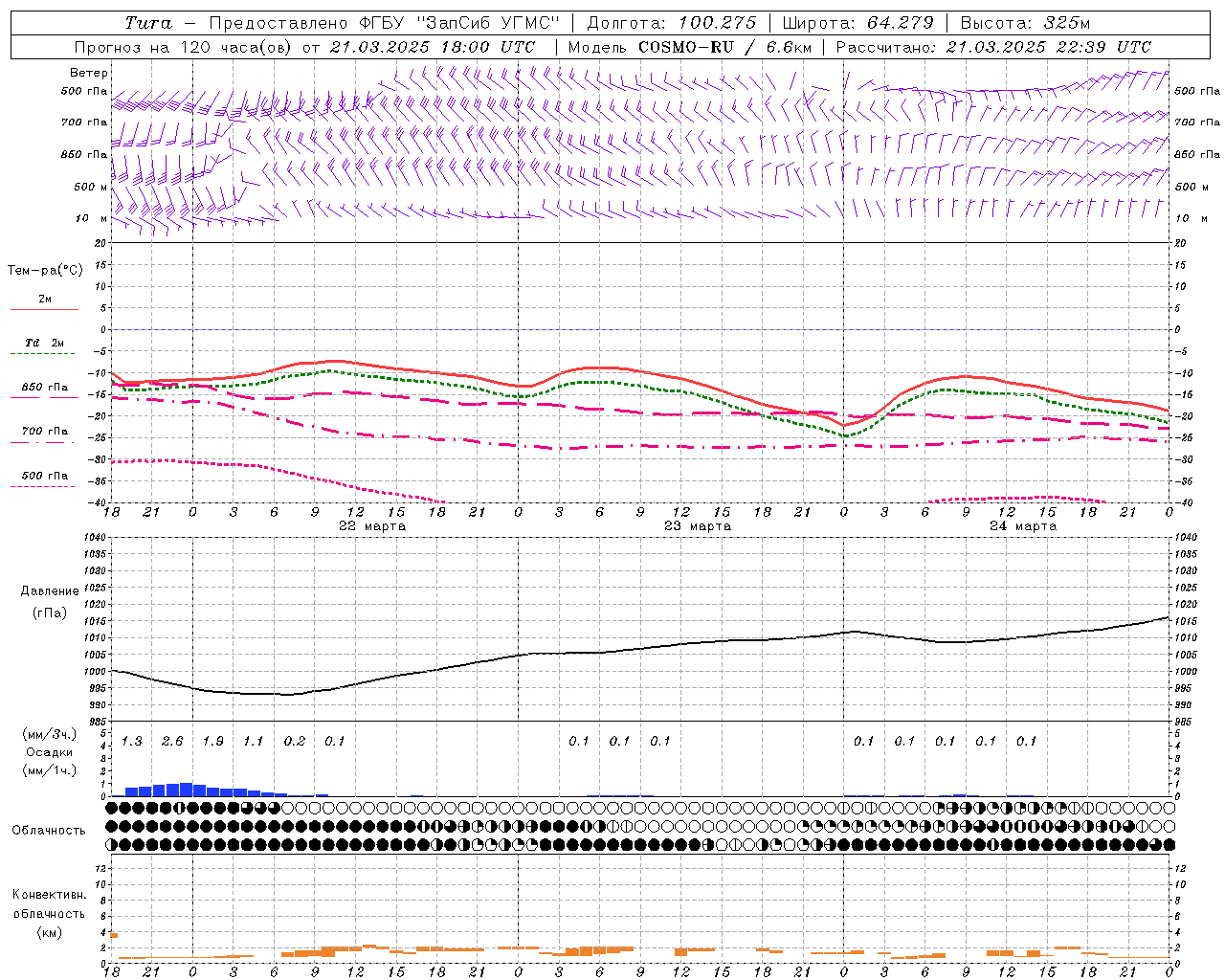Click the 'Широта: 64.279' header field

(x=857, y=23)
